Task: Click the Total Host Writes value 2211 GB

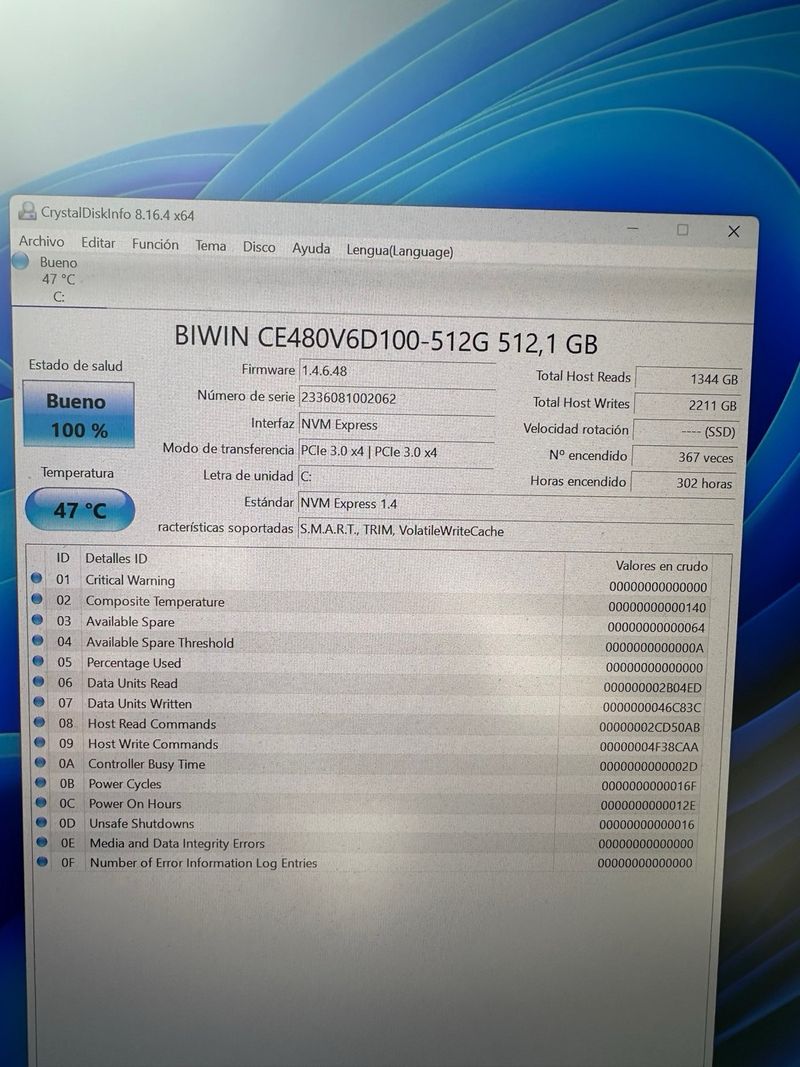Action: pos(686,406)
